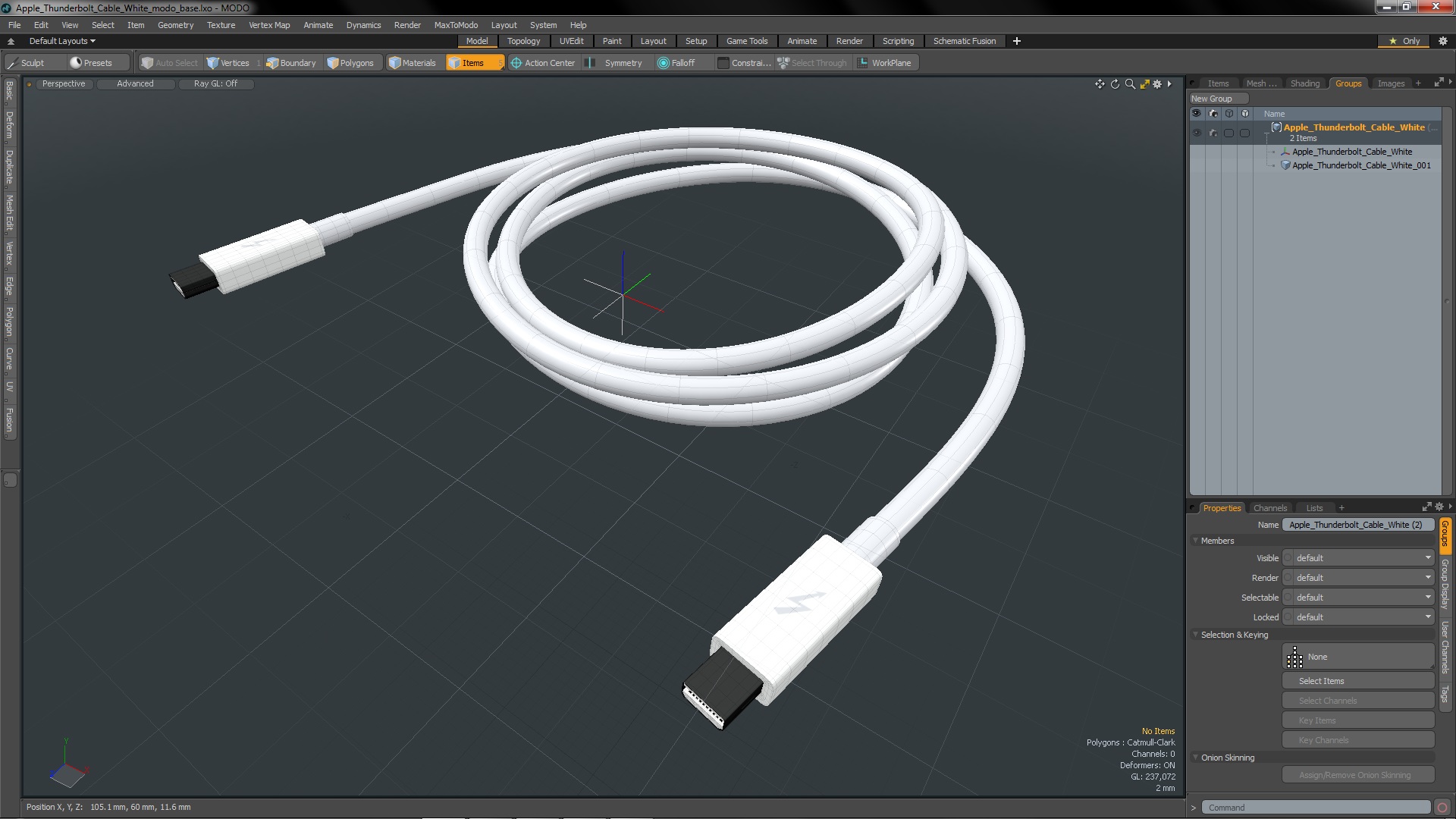The height and width of the screenshot is (819, 1456).
Task: Add a new layout tab with plus icon
Action: pos(1017,41)
